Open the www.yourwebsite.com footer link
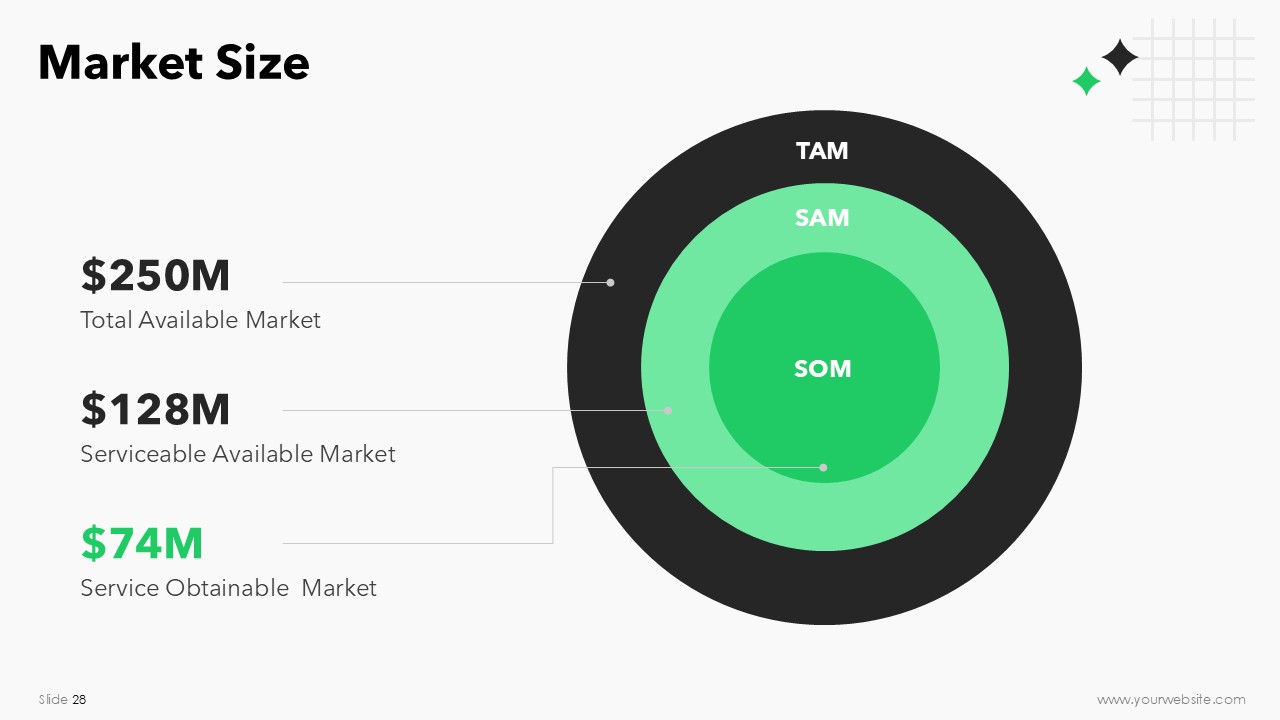Viewport: 1280px width, 720px height. (x=1171, y=700)
